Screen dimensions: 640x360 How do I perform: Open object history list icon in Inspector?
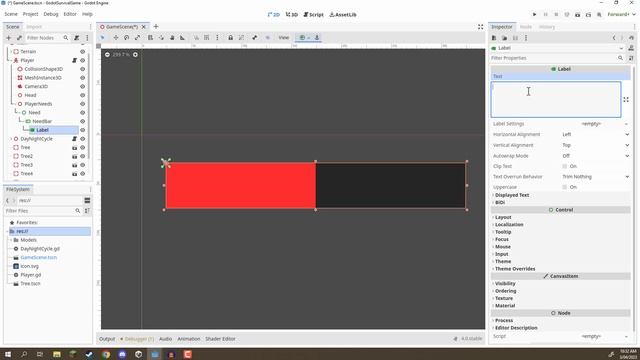click(631, 38)
